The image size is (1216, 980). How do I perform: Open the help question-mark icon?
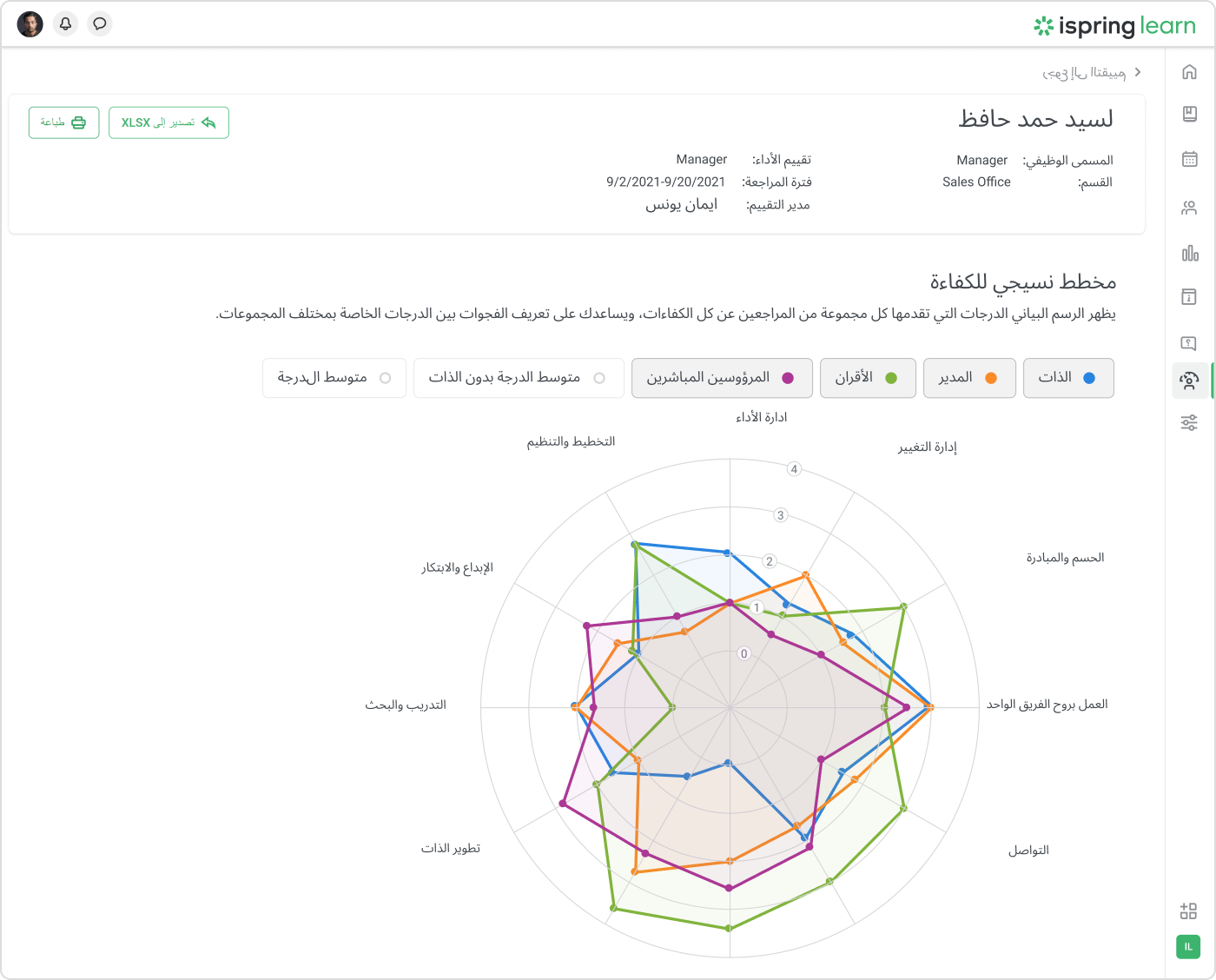[1189, 343]
